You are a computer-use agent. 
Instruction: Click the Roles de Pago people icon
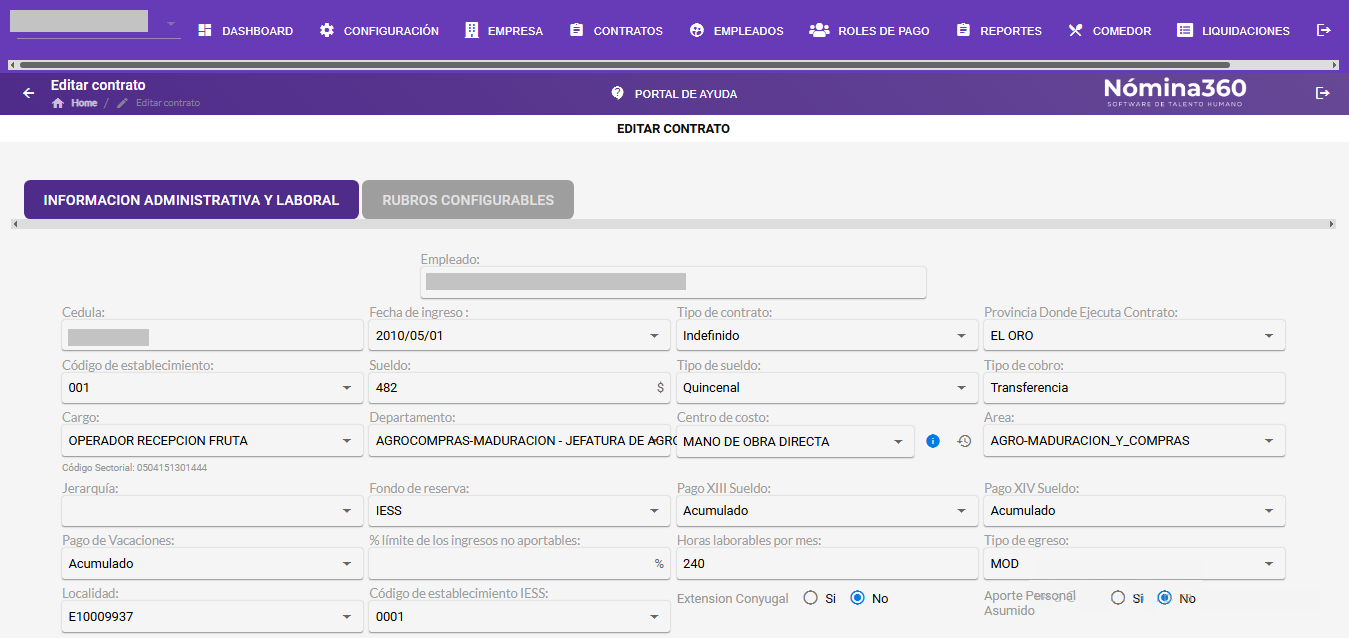pyautogui.click(x=819, y=31)
